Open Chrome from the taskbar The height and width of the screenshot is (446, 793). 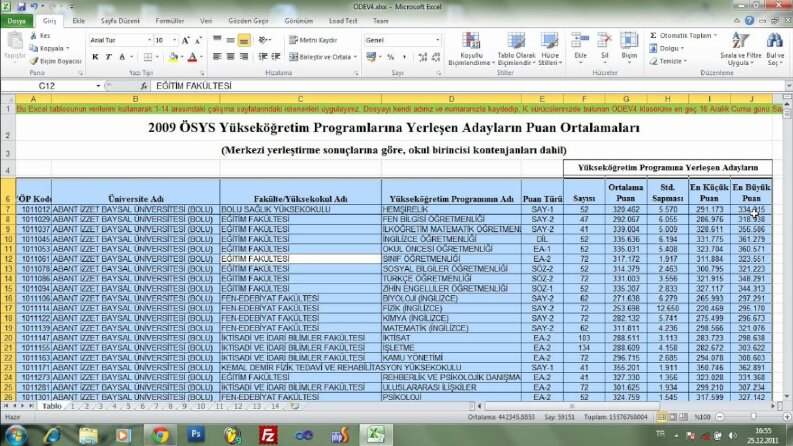[x=160, y=434]
